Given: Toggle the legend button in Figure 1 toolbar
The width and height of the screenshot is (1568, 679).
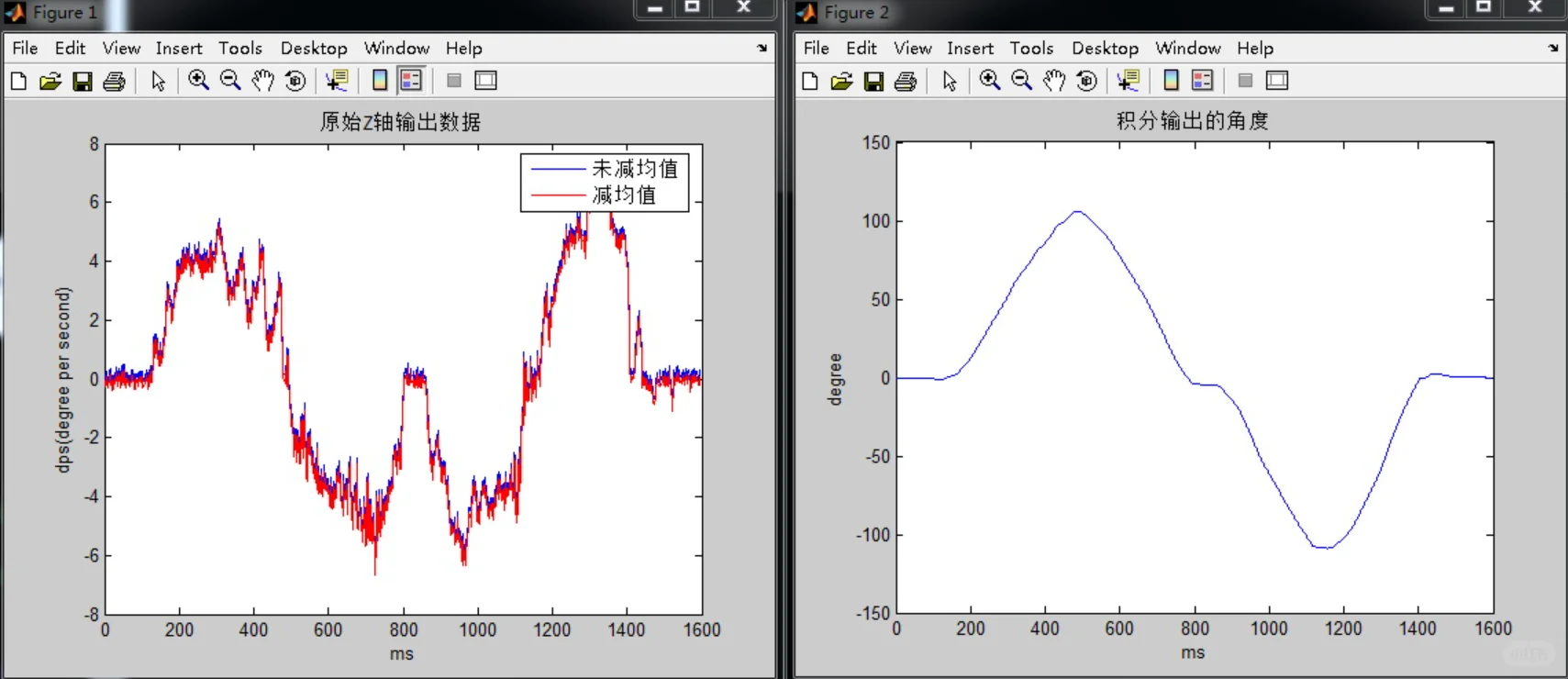Looking at the screenshot, I should [411, 81].
